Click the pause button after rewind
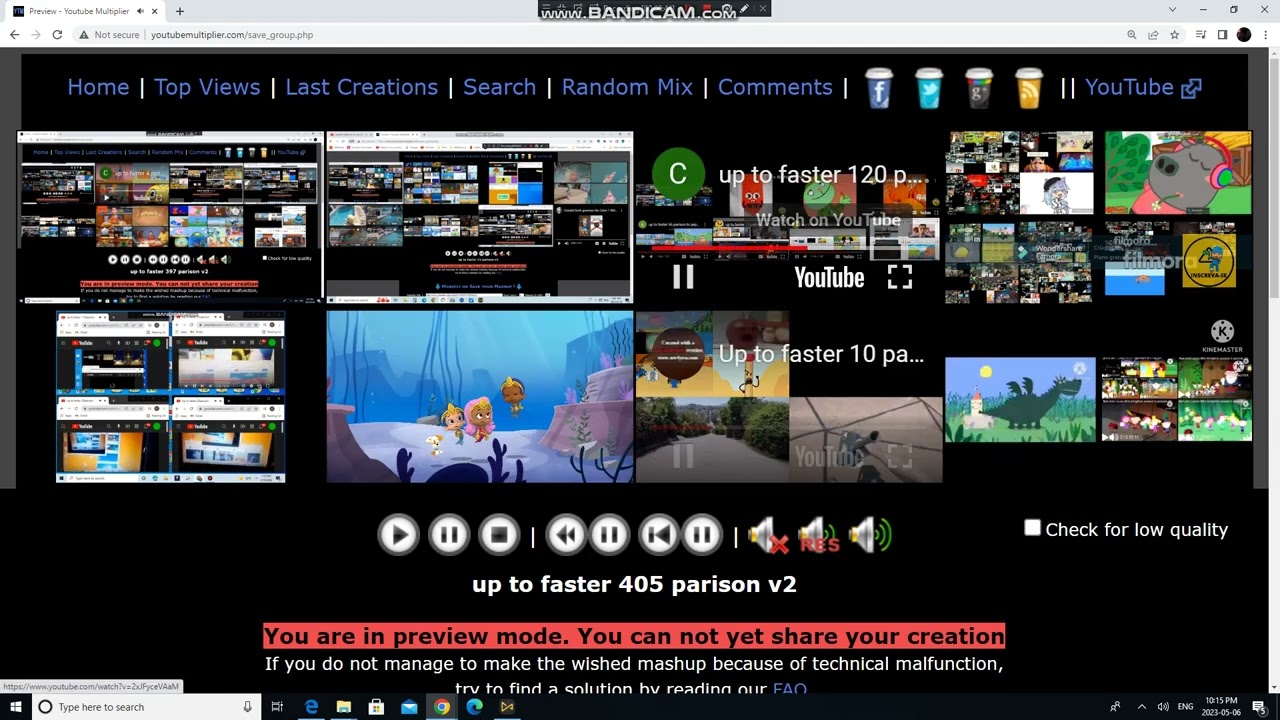This screenshot has height=720, width=1280. pos(609,535)
